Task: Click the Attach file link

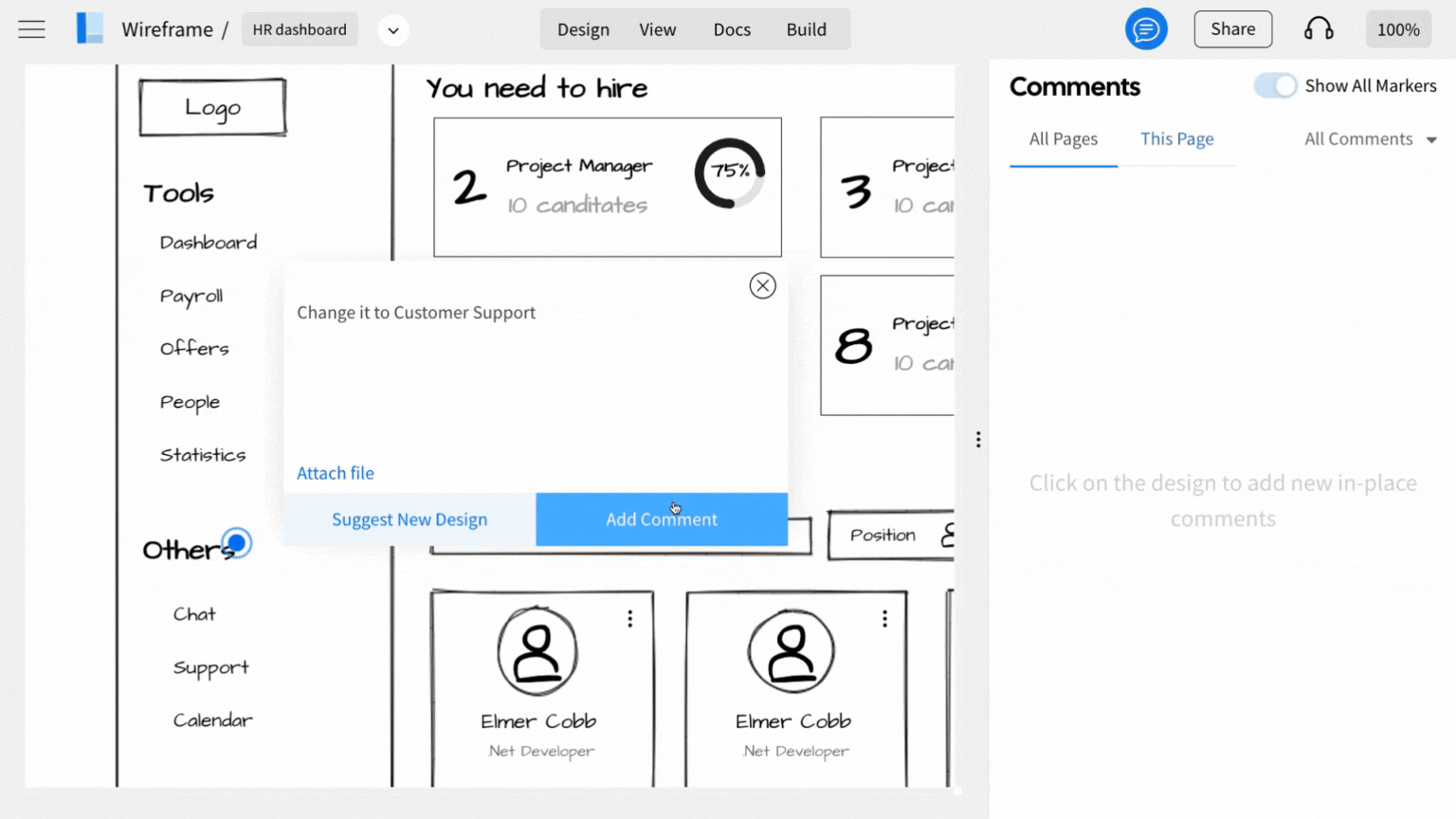Action: (335, 473)
